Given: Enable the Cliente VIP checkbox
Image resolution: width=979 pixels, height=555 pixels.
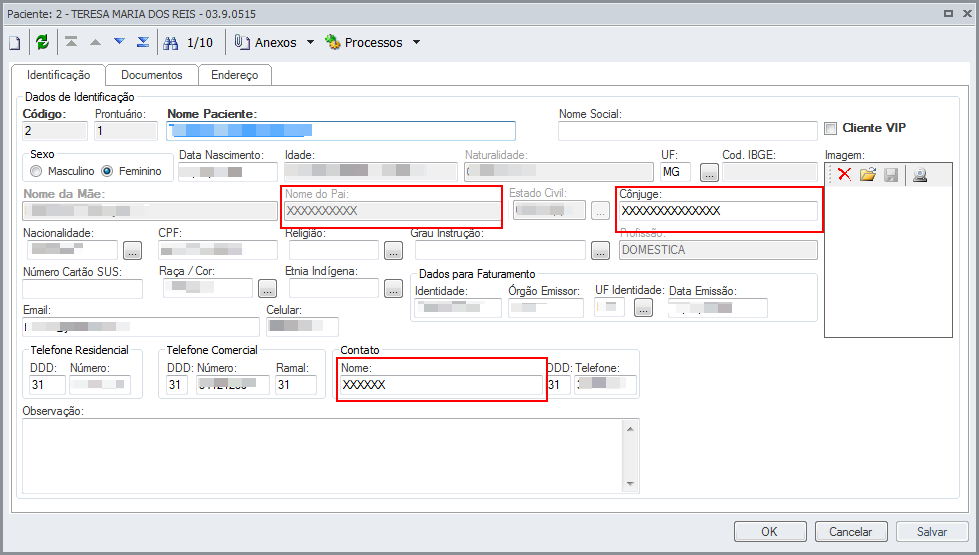Looking at the screenshot, I should (x=830, y=128).
